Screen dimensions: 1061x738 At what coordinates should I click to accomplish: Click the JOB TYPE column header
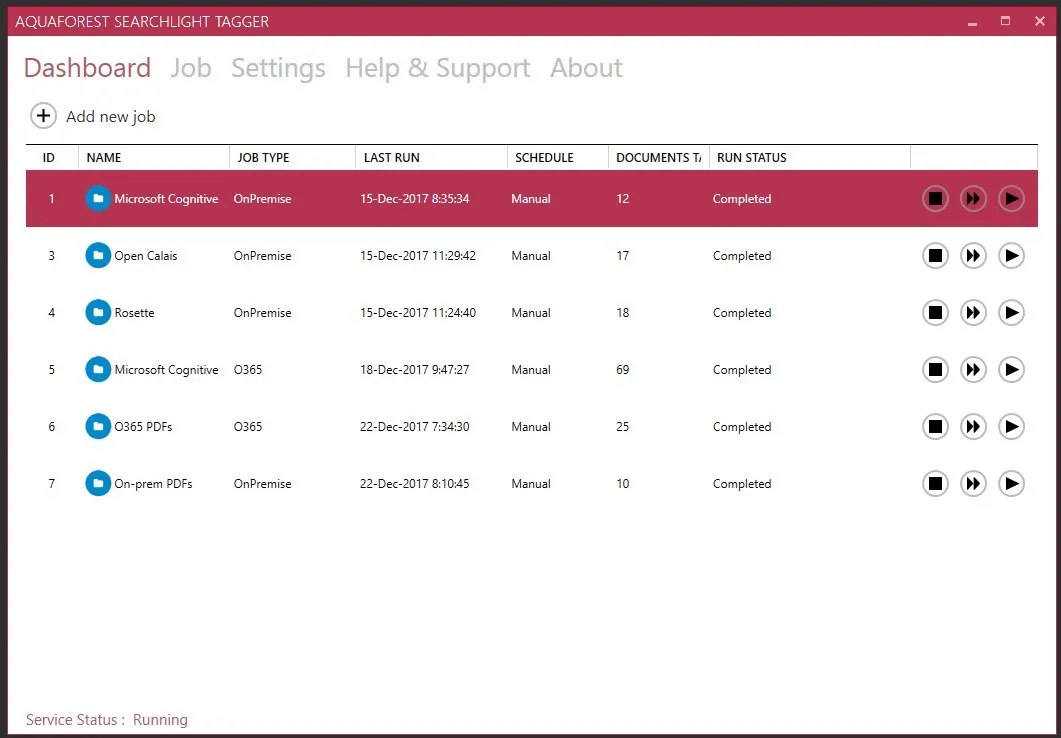point(262,158)
